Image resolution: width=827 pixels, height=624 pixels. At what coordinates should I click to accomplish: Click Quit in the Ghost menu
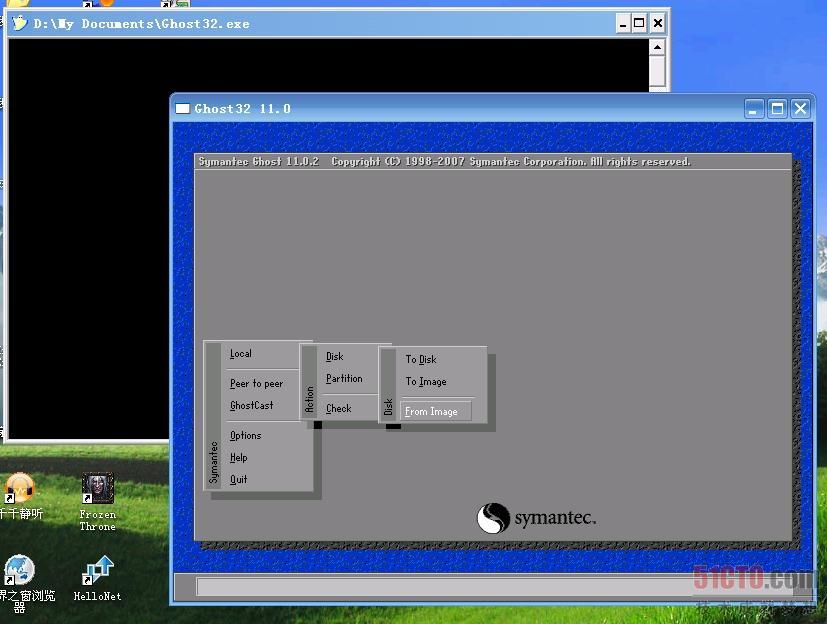click(x=238, y=479)
